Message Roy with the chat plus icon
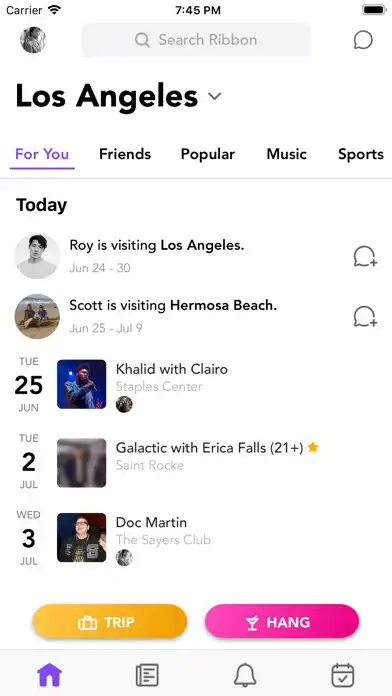Viewport: 392px width, 696px height. click(365, 257)
